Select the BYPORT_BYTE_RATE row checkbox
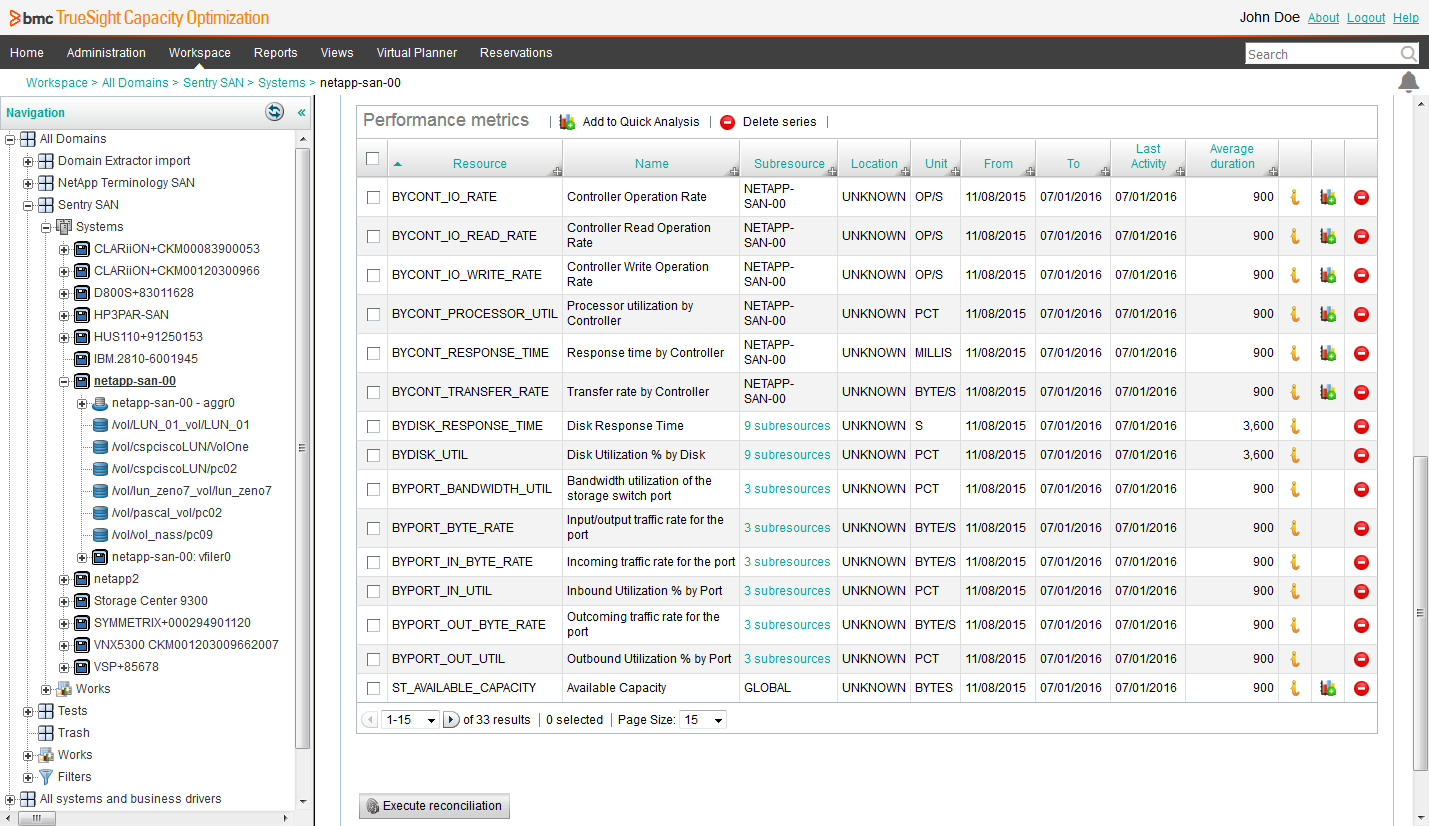The height and width of the screenshot is (826, 1429). tap(373, 528)
